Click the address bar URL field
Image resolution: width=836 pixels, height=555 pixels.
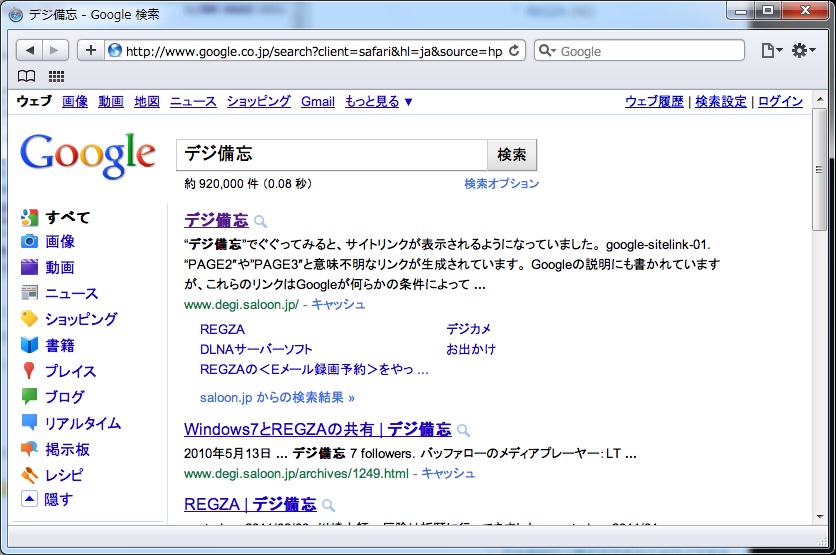(x=314, y=51)
